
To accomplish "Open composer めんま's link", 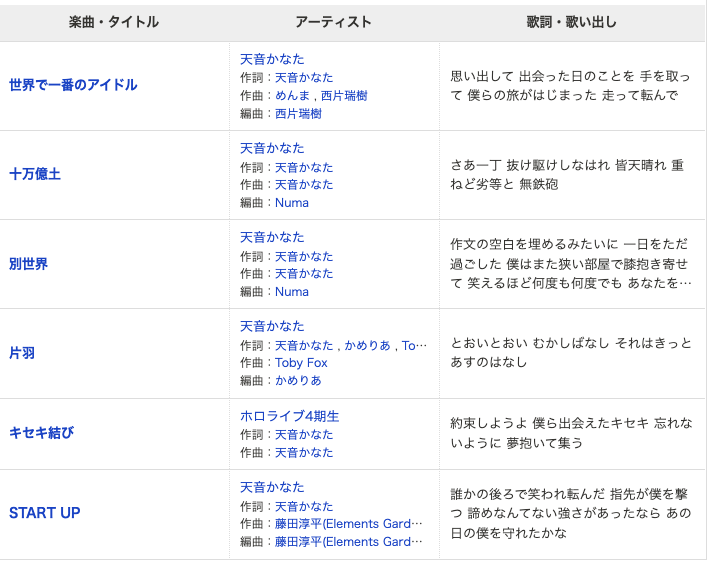I will click(x=293, y=96).
